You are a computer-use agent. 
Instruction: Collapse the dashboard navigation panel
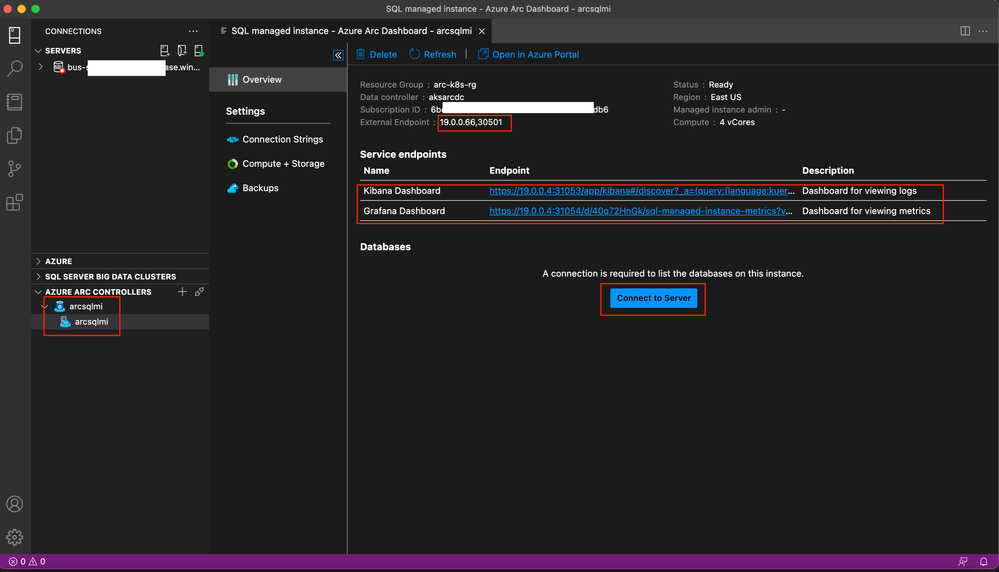(x=338, y=55)
